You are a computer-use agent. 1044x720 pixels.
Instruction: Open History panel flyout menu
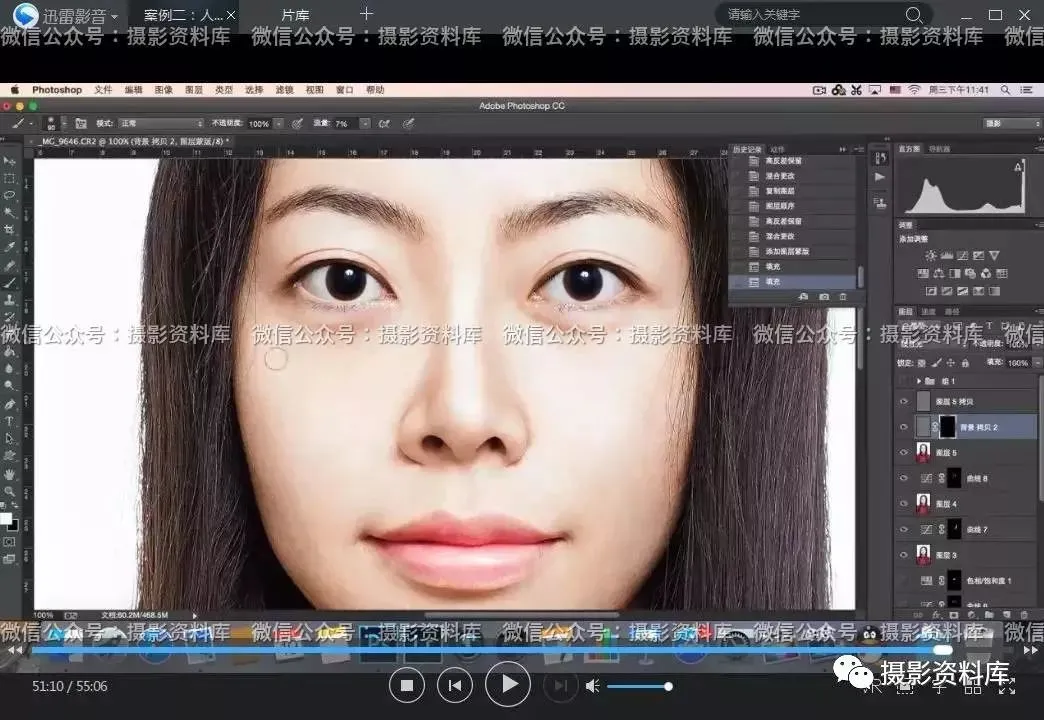tap(859, 149)
